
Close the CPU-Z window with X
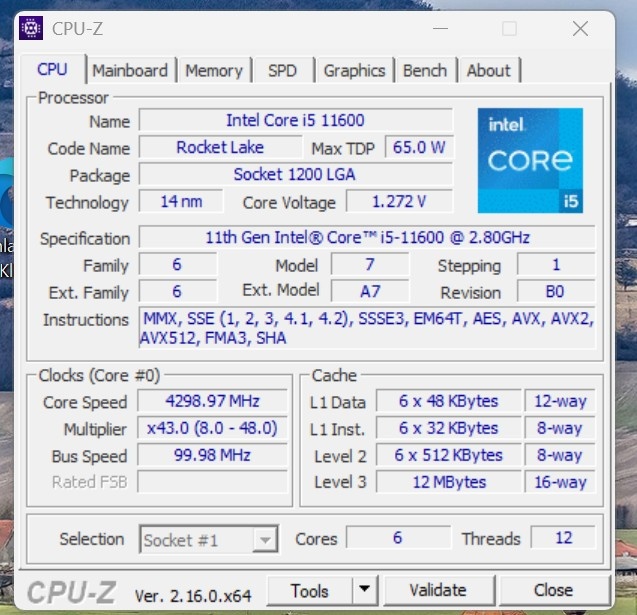click(x=581, y=28)
